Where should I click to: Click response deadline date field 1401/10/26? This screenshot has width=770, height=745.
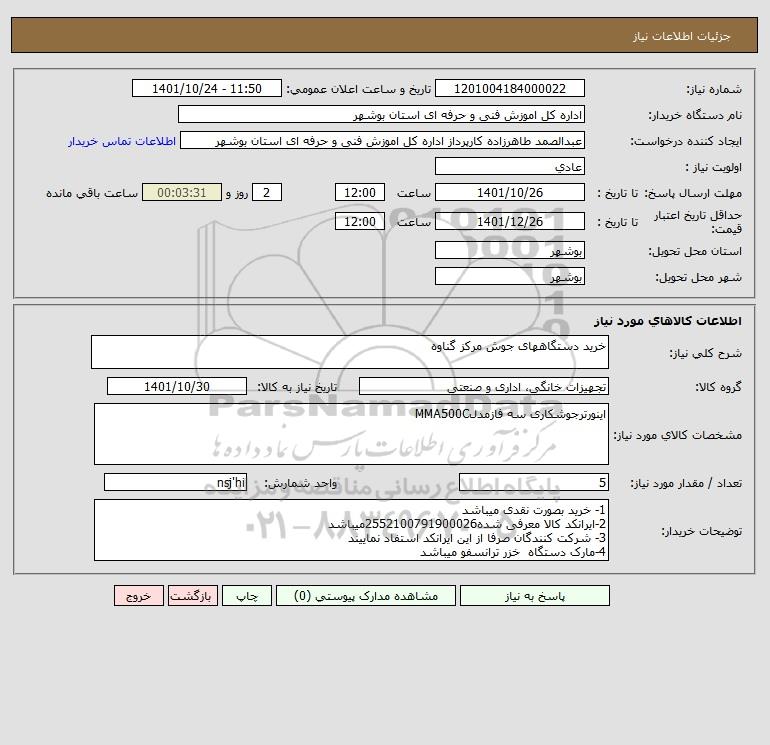coord(510,193)
